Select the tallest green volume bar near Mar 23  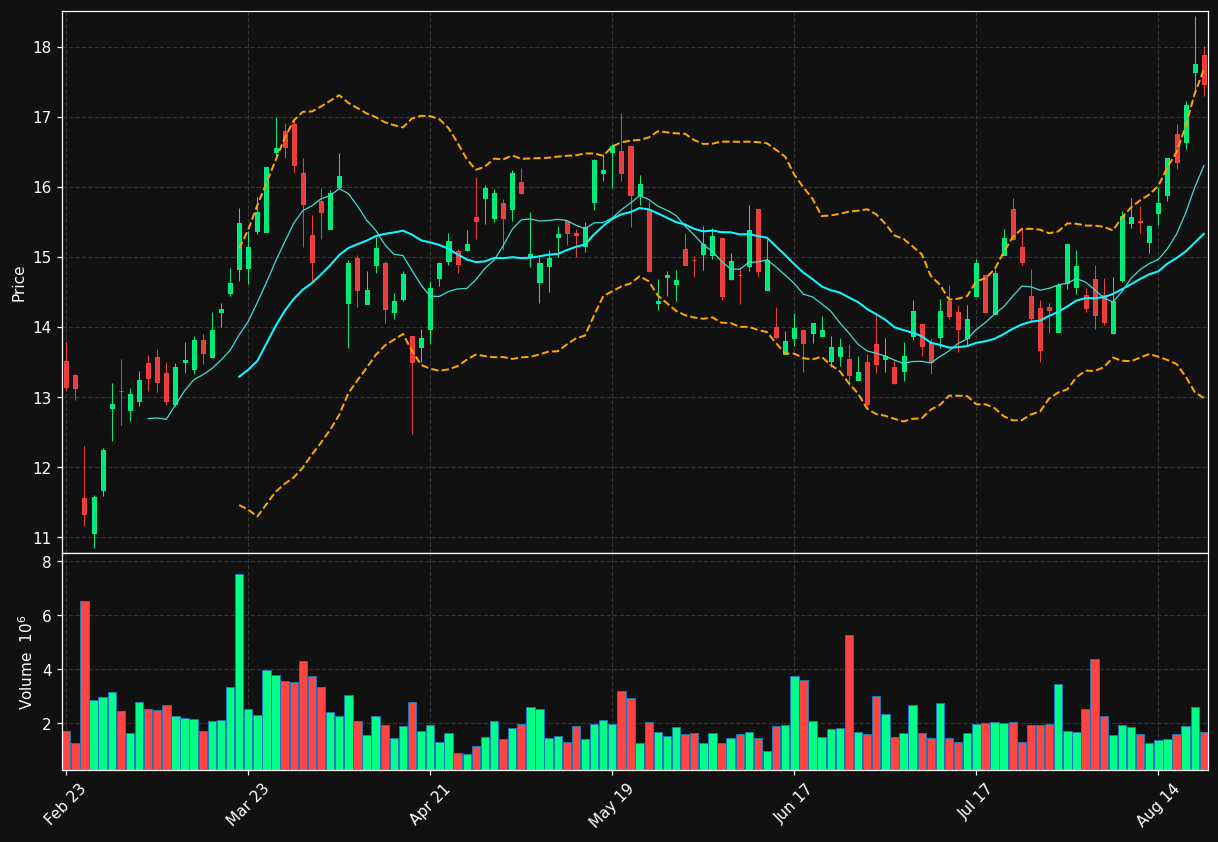239,672
